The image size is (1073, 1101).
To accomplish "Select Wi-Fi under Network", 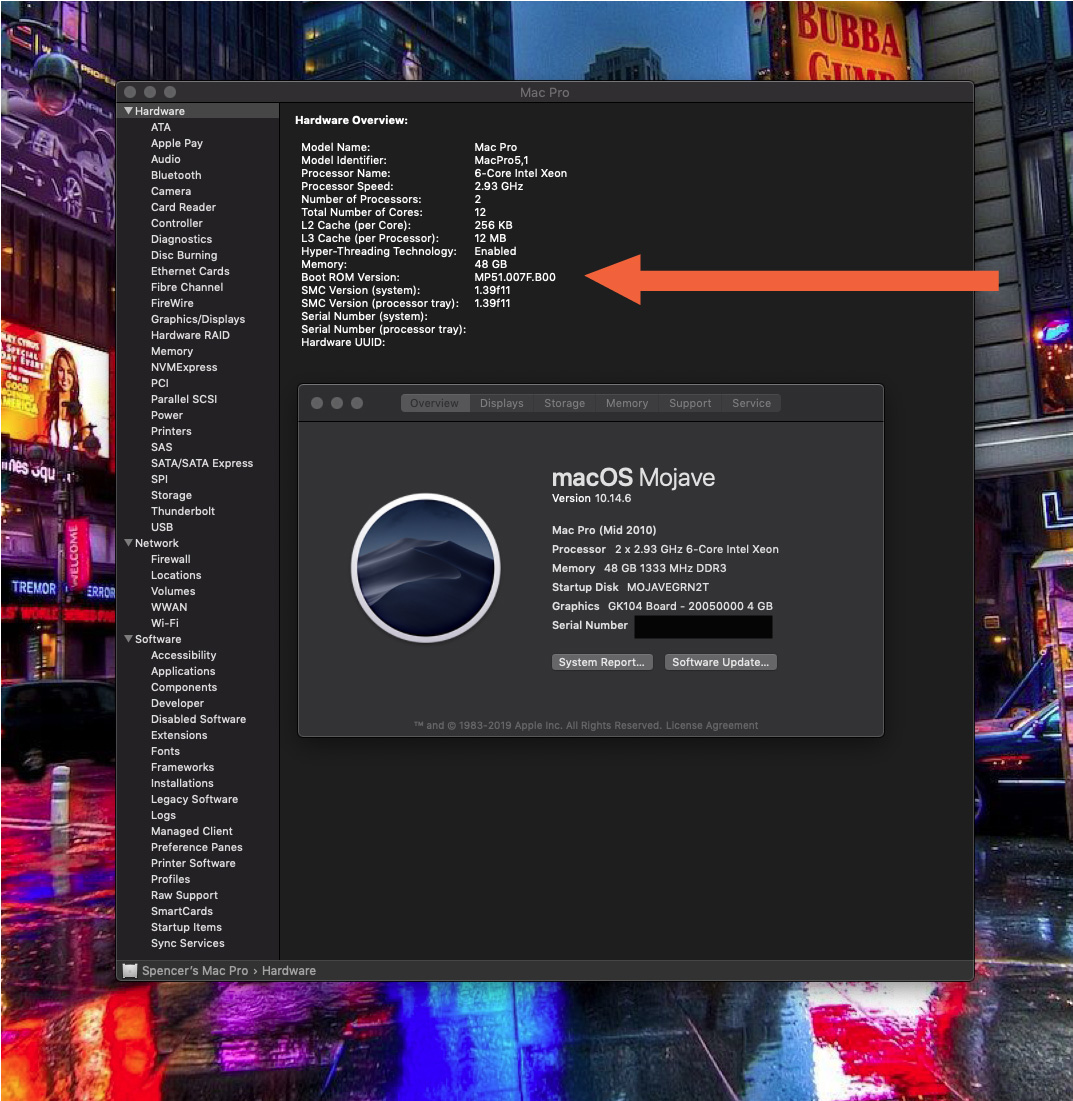I will point(165,624).
